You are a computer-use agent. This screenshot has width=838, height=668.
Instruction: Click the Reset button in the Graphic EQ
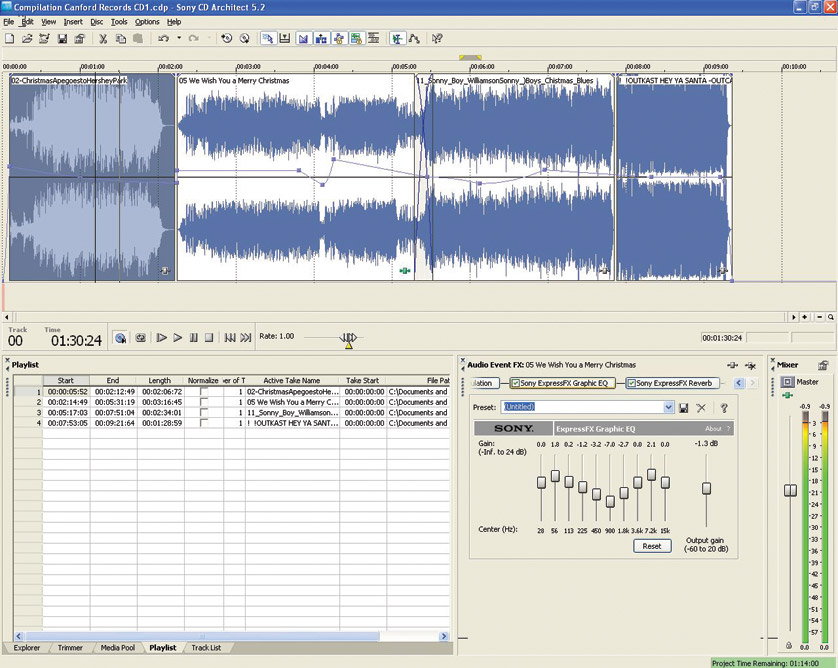click(652, 546)
